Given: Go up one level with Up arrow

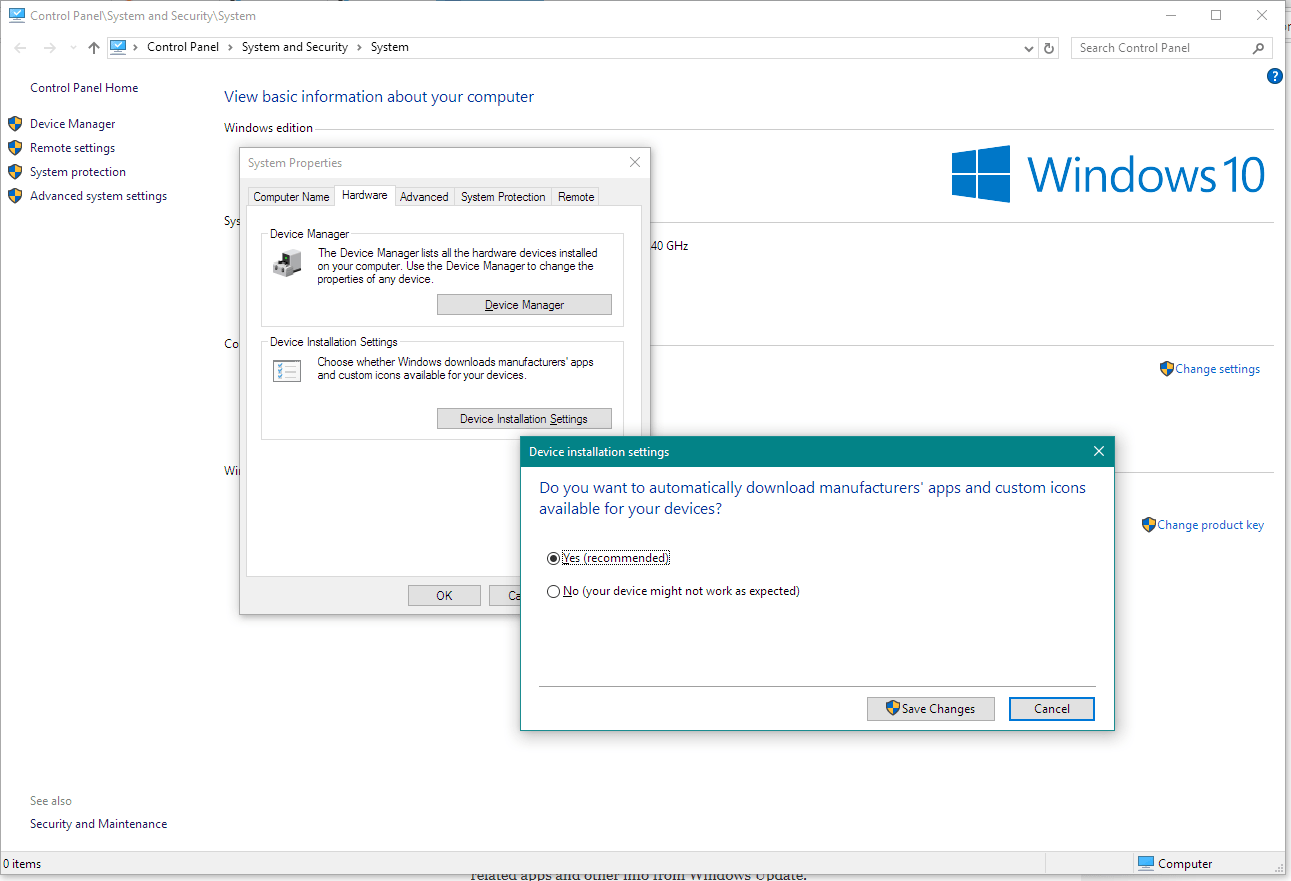Looking at the screenshot, I should coord(94,48).
